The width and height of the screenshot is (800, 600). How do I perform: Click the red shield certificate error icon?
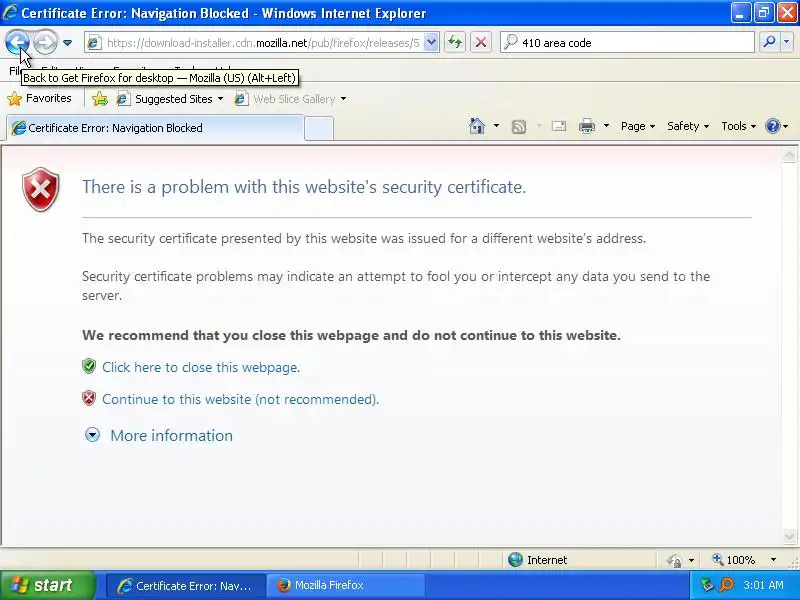coord(41,189)
